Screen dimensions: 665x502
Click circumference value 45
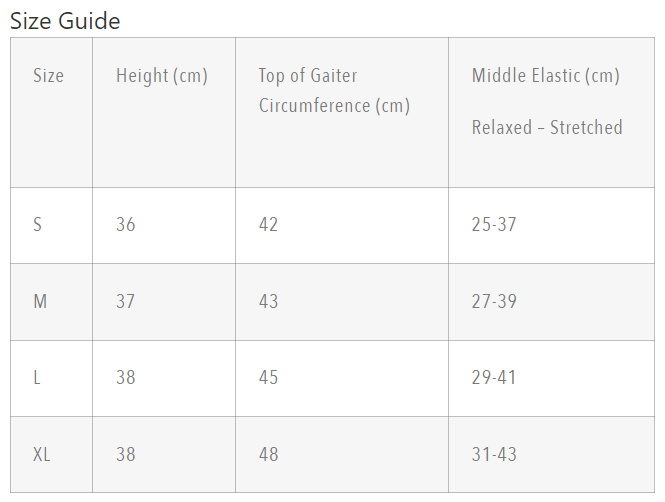(x=269, y=378)
